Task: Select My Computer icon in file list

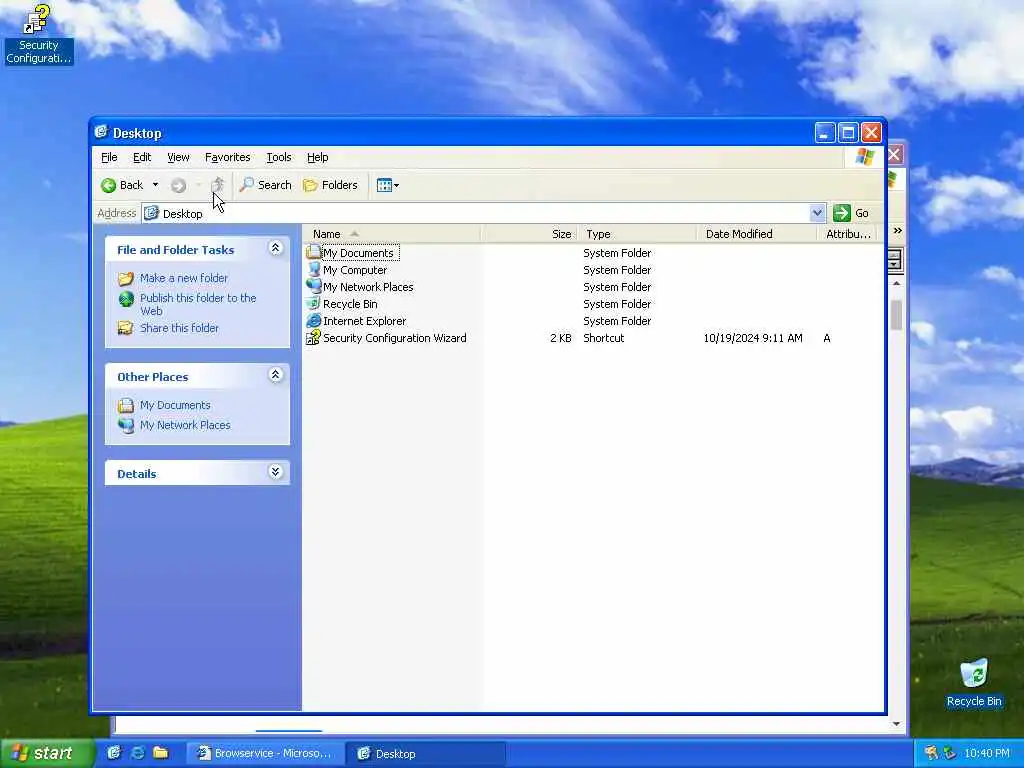Action: pyautogui.click(x=313, y=269)
